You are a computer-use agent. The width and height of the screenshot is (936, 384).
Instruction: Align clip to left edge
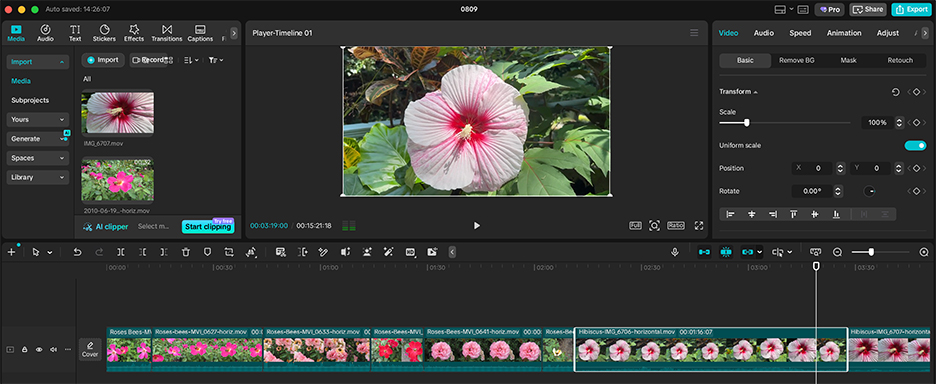[730, 214]
